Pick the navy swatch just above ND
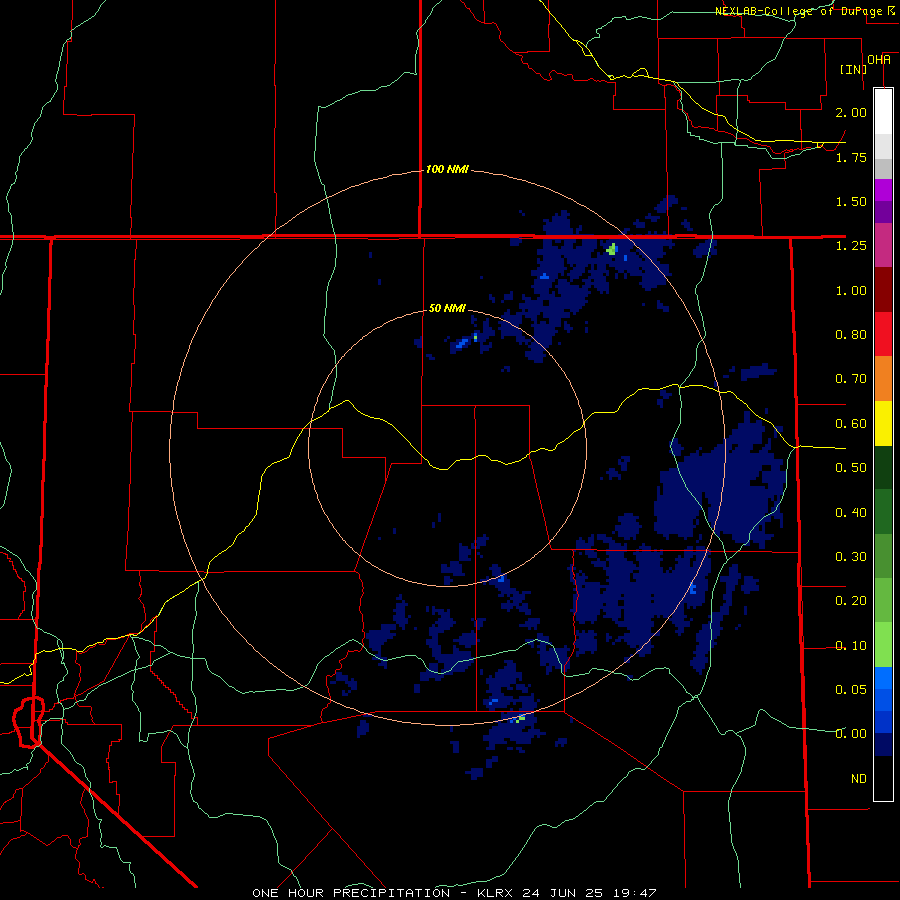This screenshot has height=900, width=900. [x=883, y=744]
